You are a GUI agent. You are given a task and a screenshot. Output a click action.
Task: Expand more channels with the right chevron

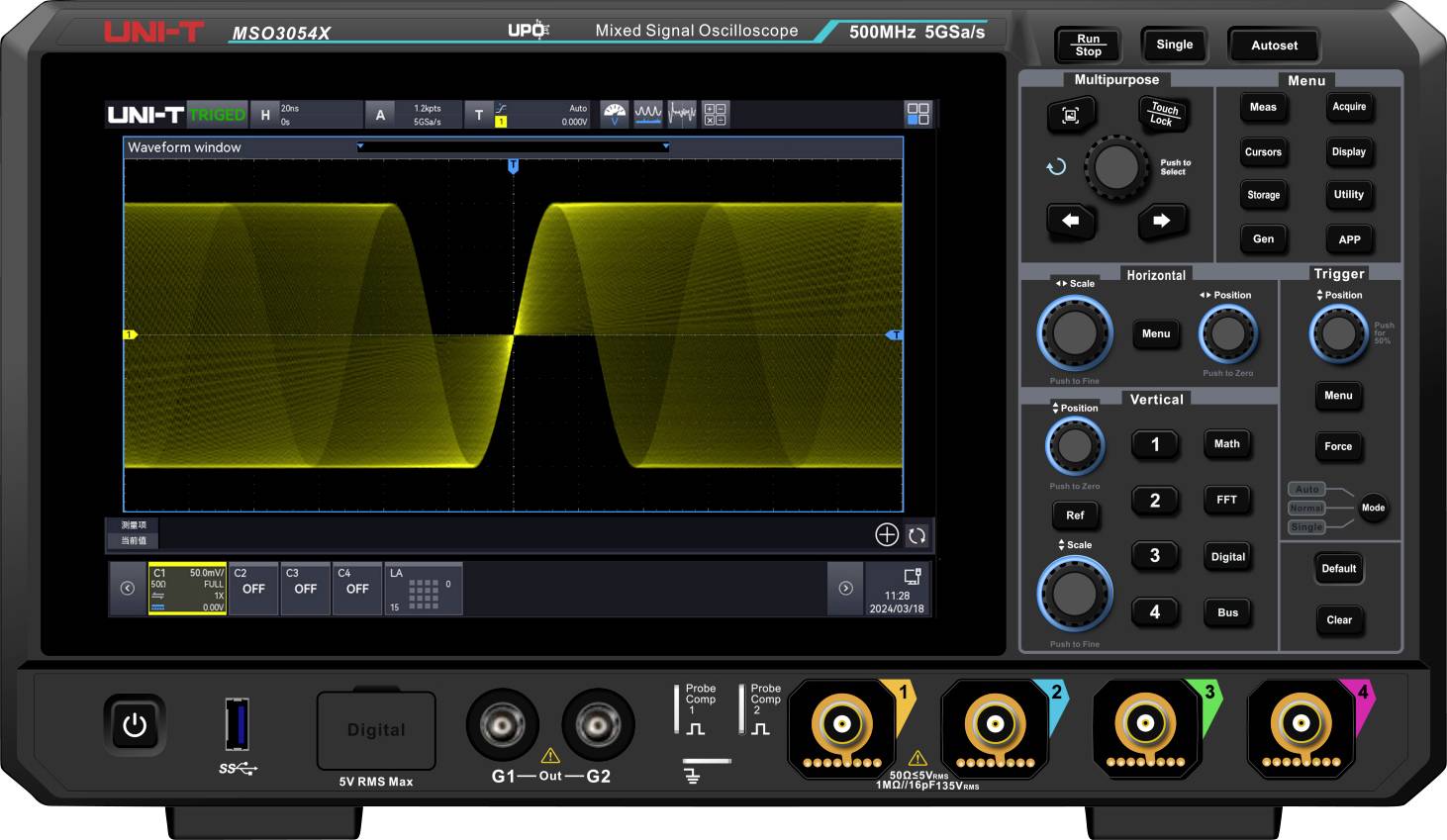coord(846,589)
